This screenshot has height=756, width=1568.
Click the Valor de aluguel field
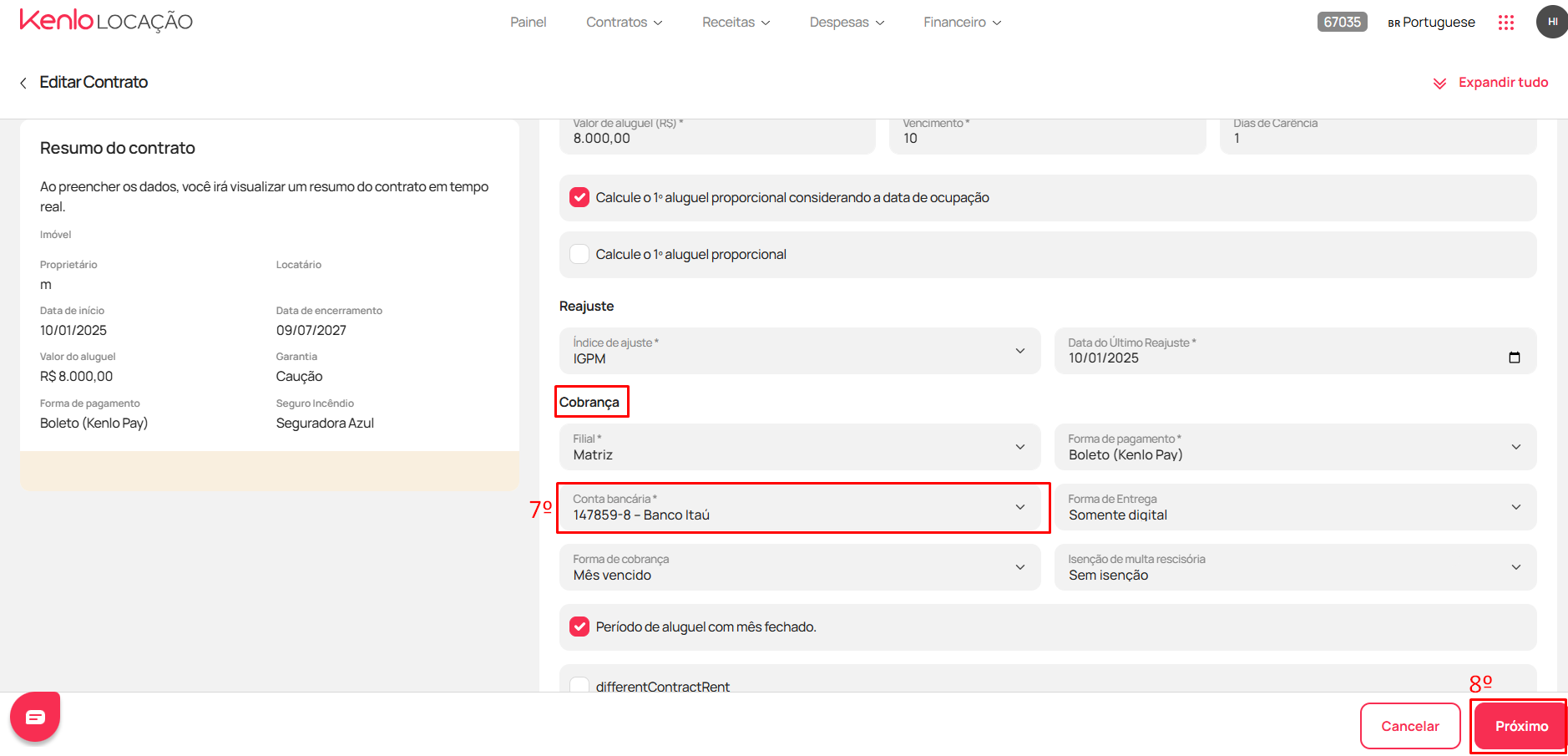click(717, 136)
